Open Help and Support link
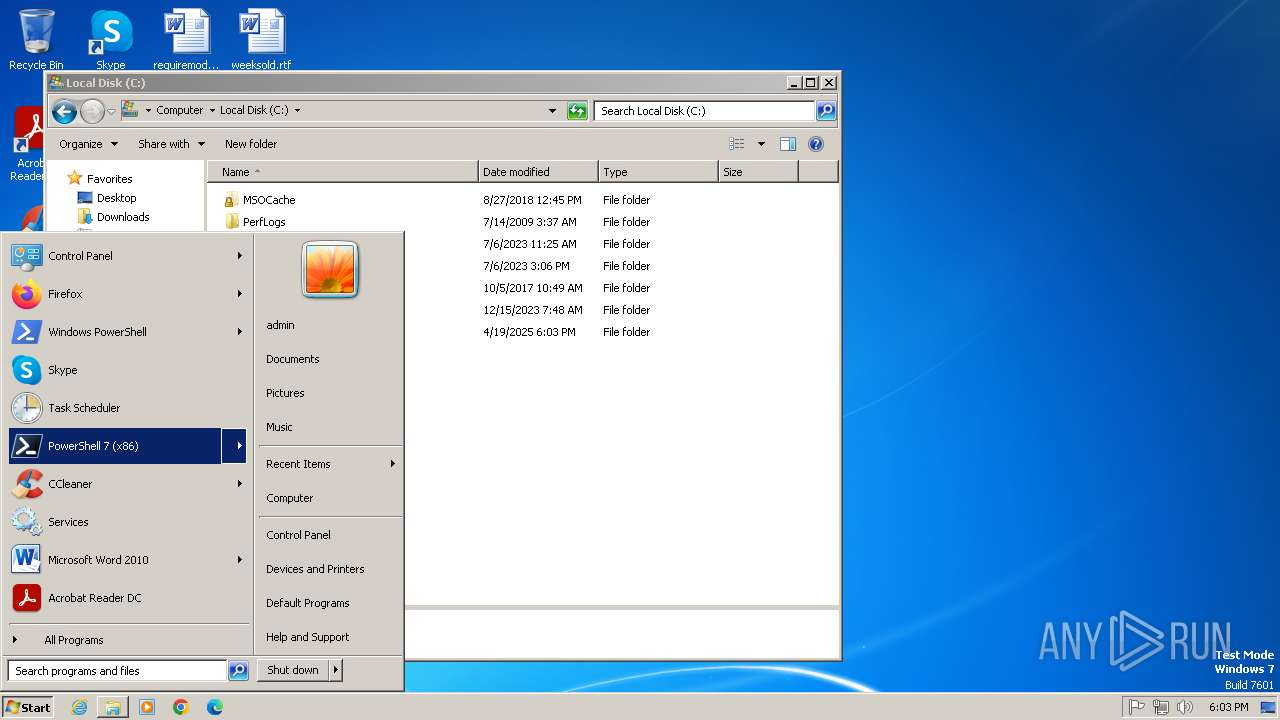 tap(308, 637)
